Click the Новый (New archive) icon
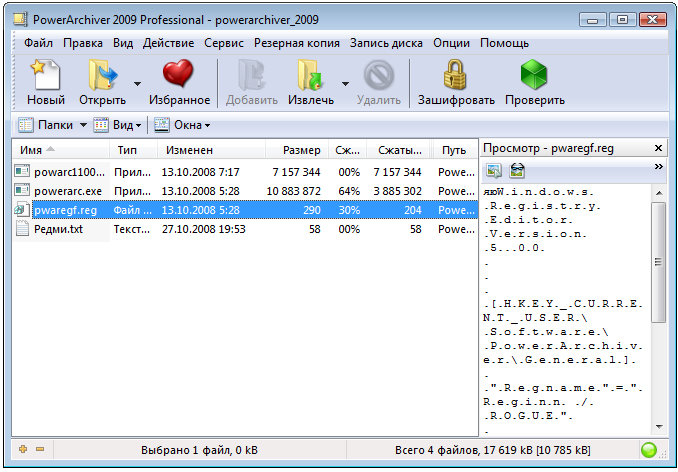The height and width of the screenshot is (472, 678). click(45, 75)
